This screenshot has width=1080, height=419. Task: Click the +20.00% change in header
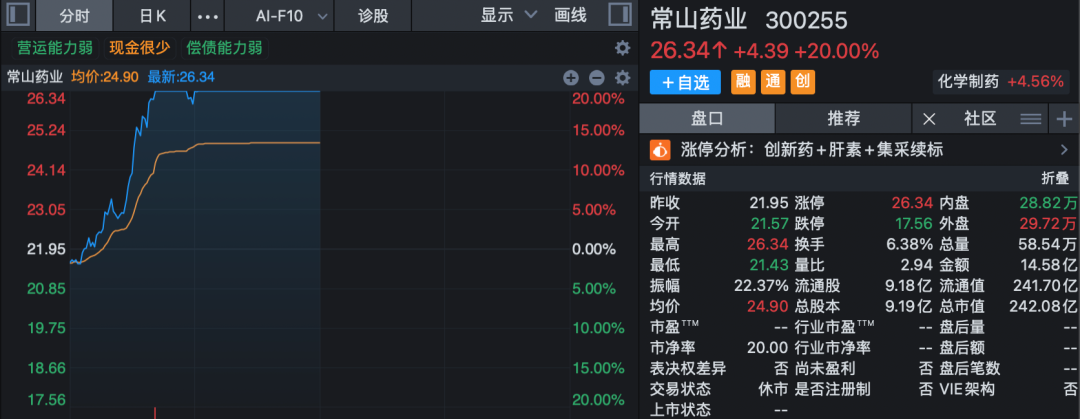[x=836, y=51]
